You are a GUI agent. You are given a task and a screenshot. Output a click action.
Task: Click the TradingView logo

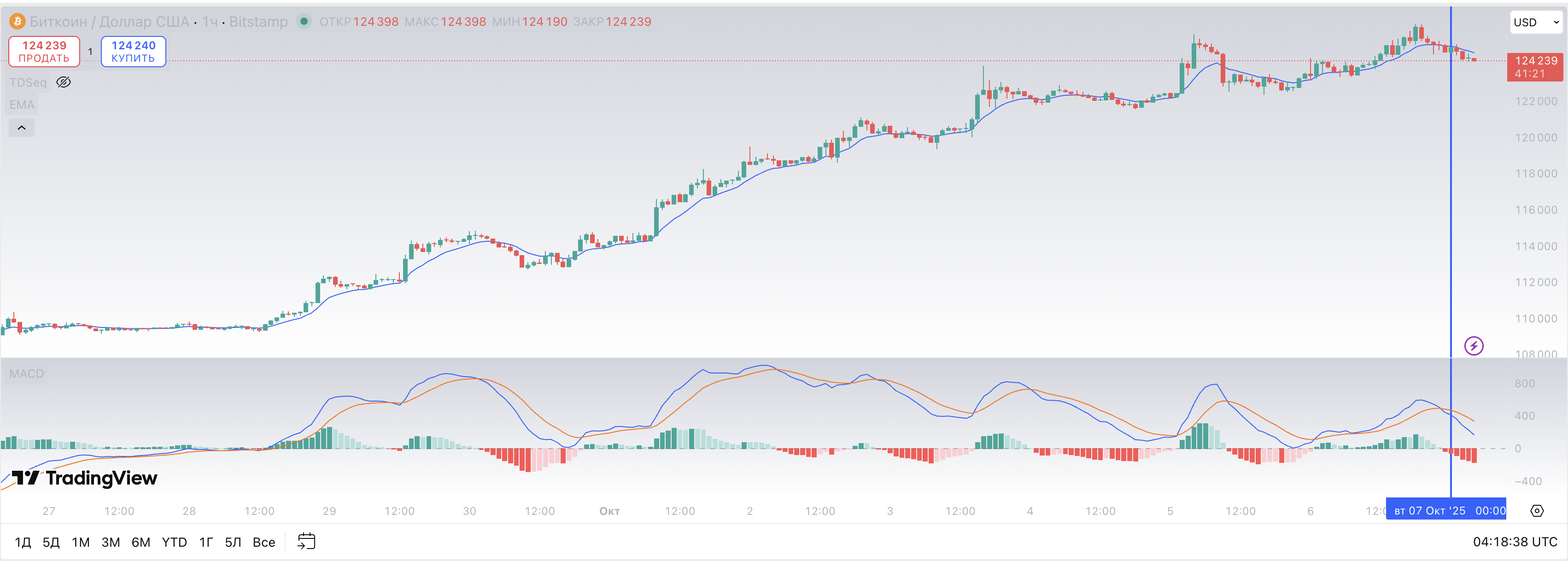point(84,478)
